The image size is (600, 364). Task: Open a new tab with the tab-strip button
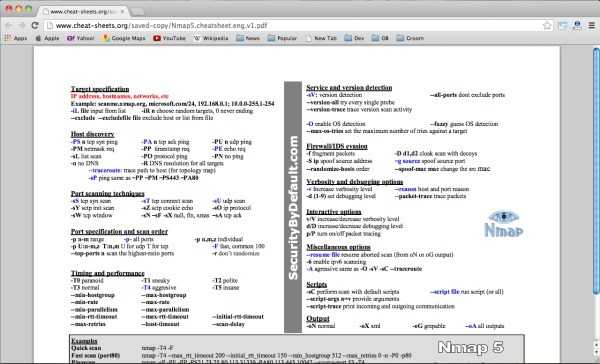click(137, 11)
